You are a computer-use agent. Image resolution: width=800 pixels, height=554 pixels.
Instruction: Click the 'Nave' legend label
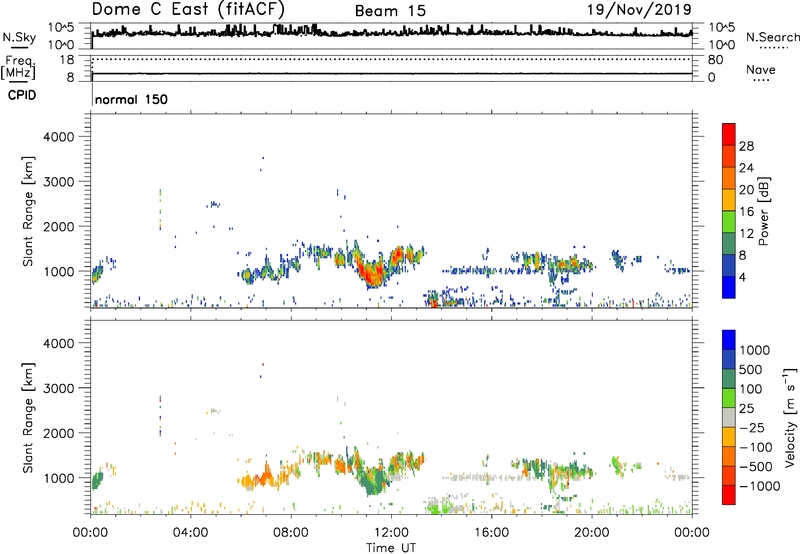pyautogui.click(x=761, y=69)
